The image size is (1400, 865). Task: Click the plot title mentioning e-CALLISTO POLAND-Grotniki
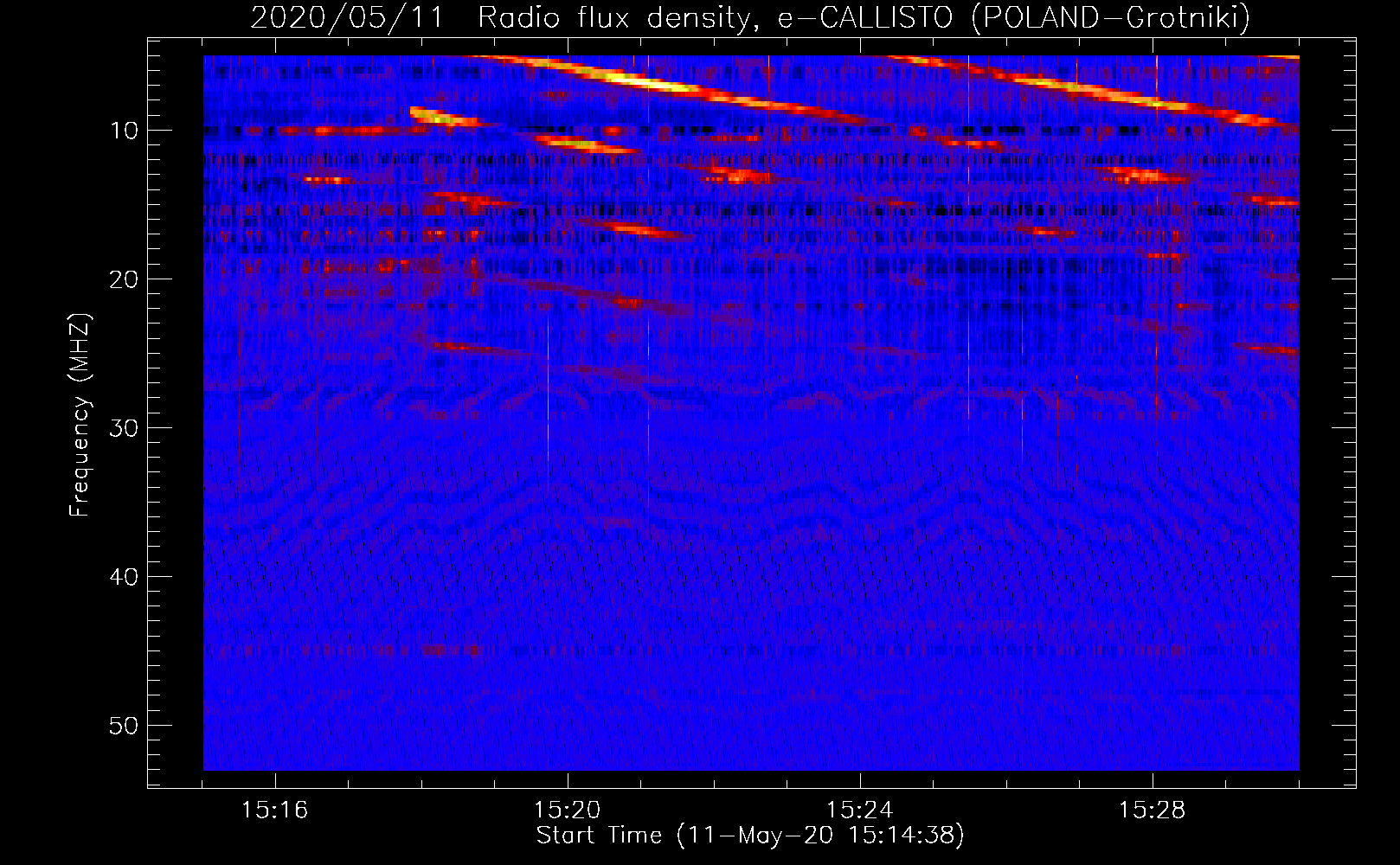coord(750,17)
